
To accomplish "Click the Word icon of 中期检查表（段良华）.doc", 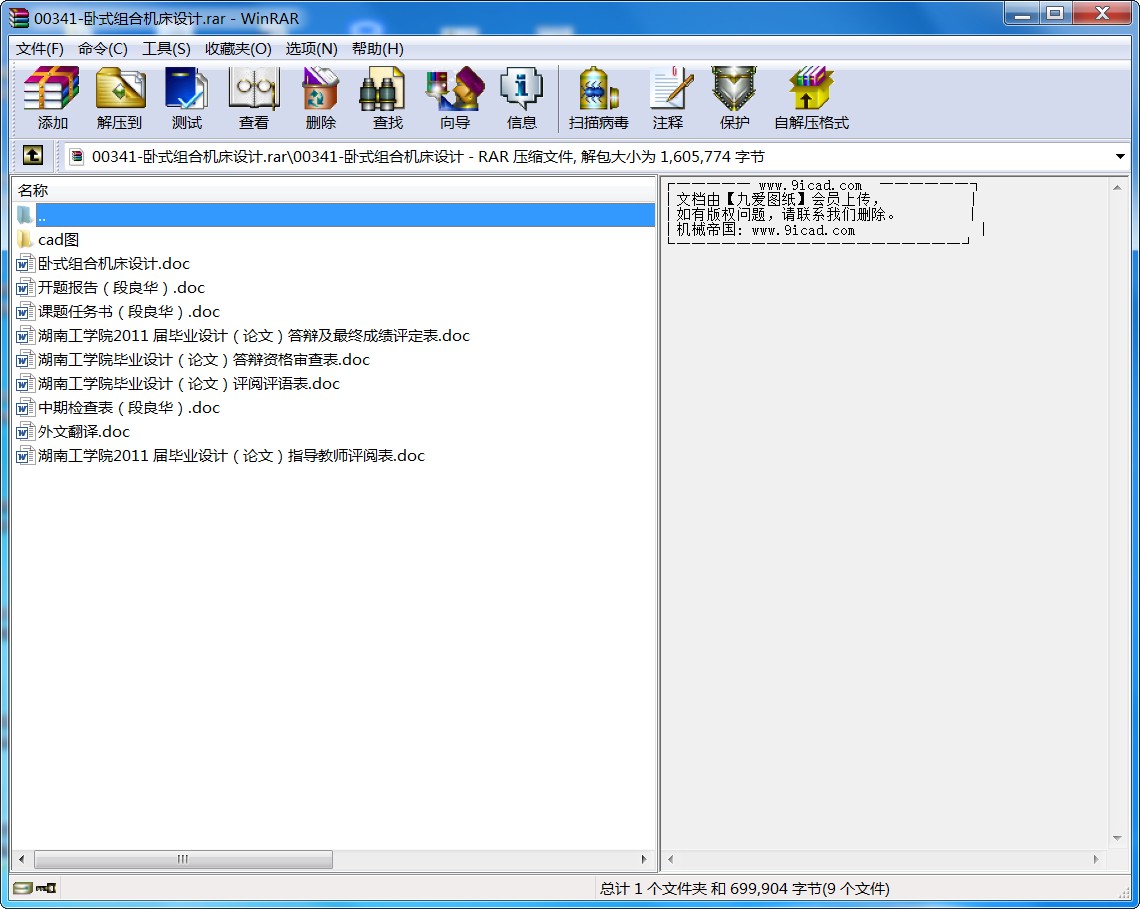I will coord(25,407).
